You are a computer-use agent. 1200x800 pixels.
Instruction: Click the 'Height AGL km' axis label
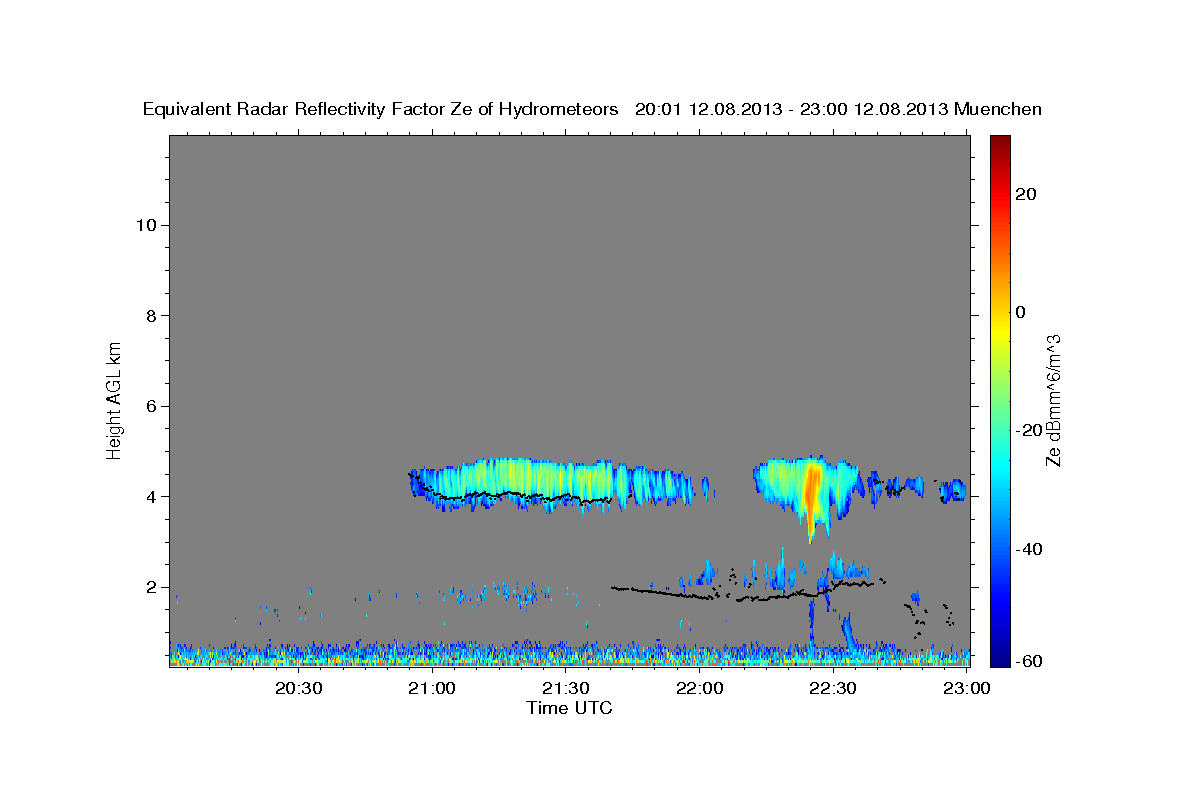[114, 399]
